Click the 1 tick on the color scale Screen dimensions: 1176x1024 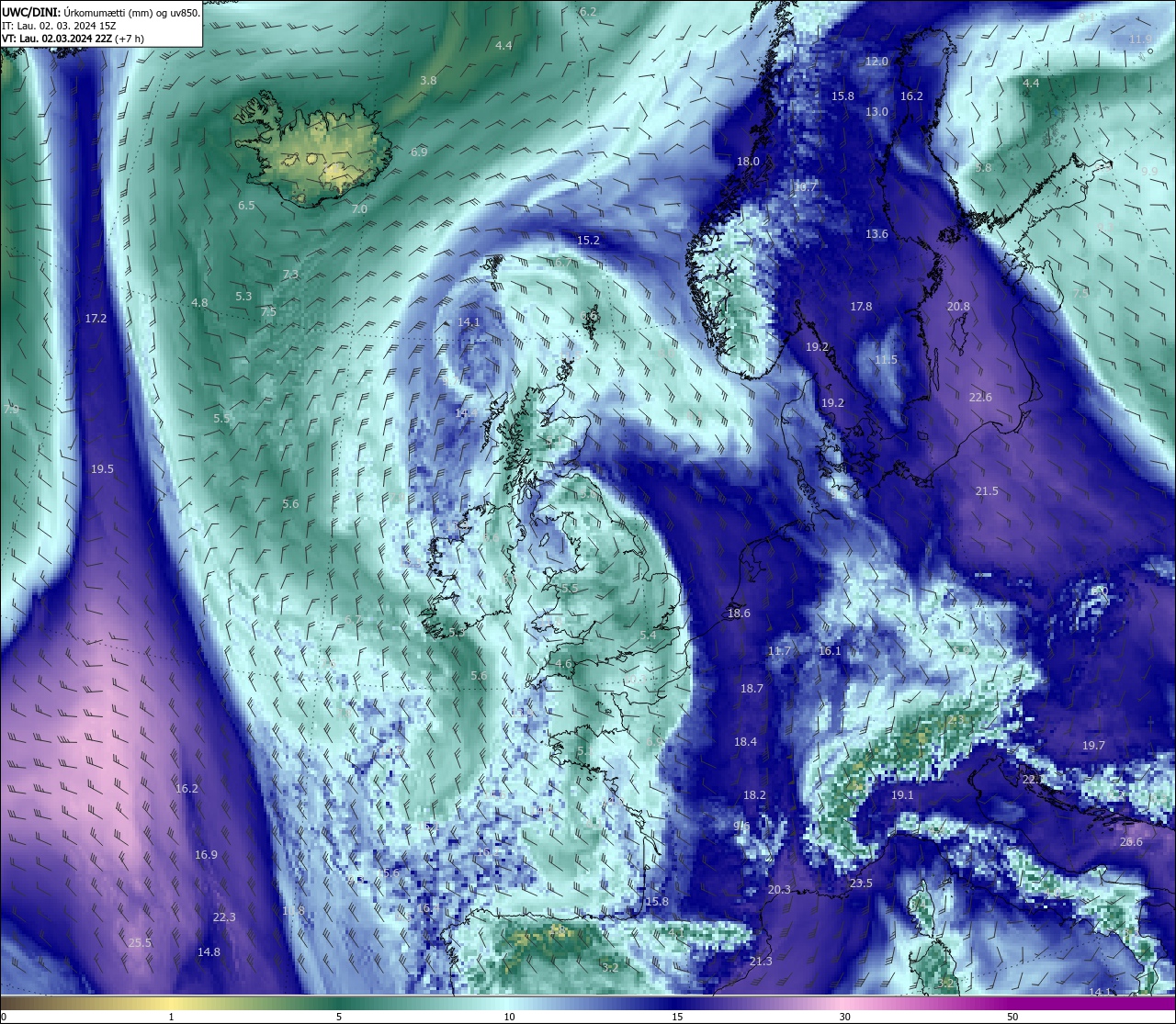[172, 1017]
